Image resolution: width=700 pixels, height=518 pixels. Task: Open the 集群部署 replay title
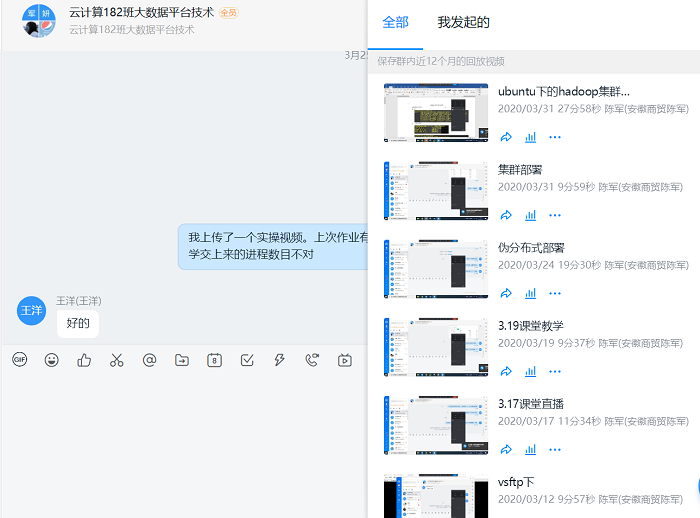(521, 169)
